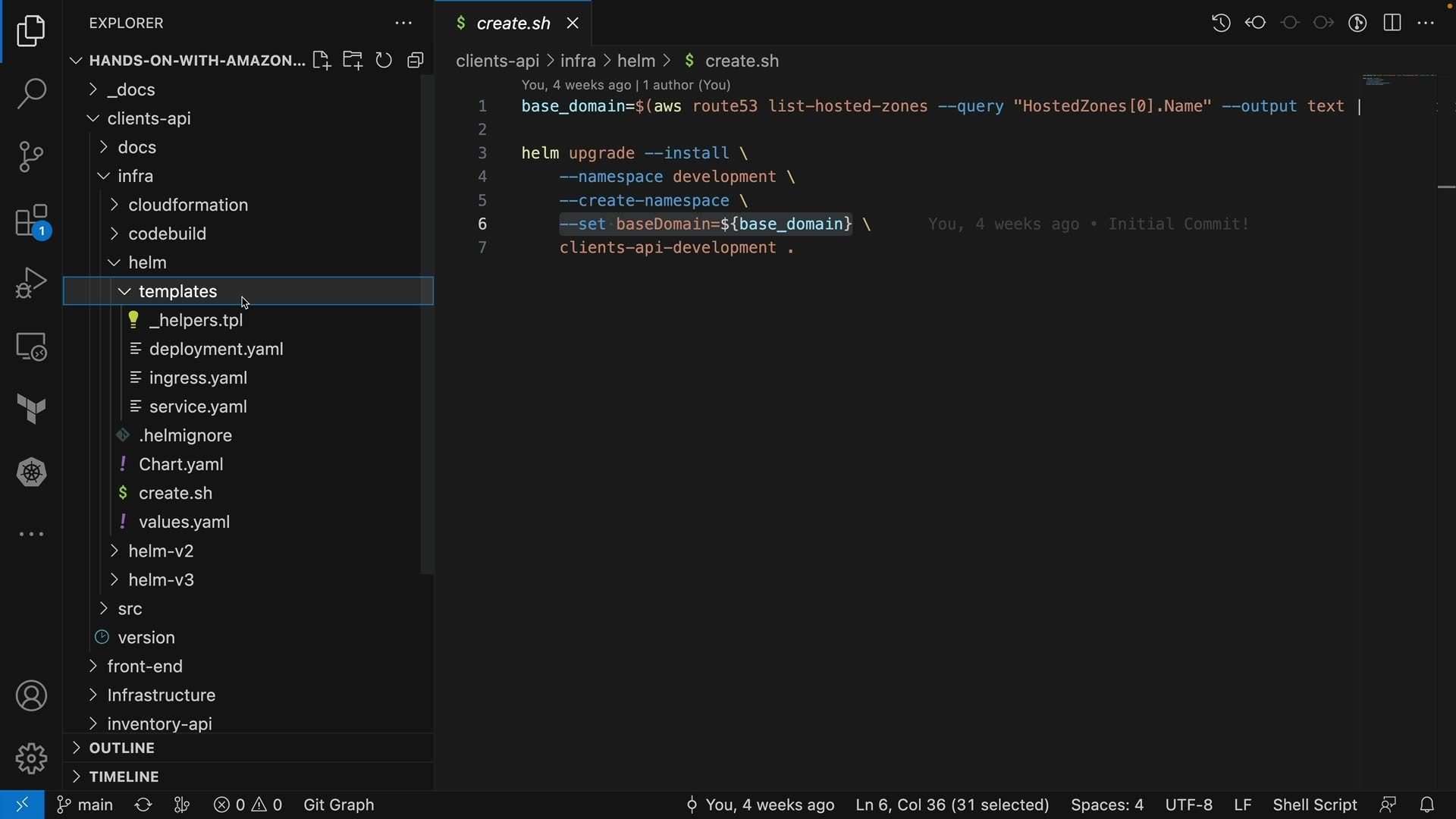Open the Kubernetes helm-wheel view

(x=31, y=472)
